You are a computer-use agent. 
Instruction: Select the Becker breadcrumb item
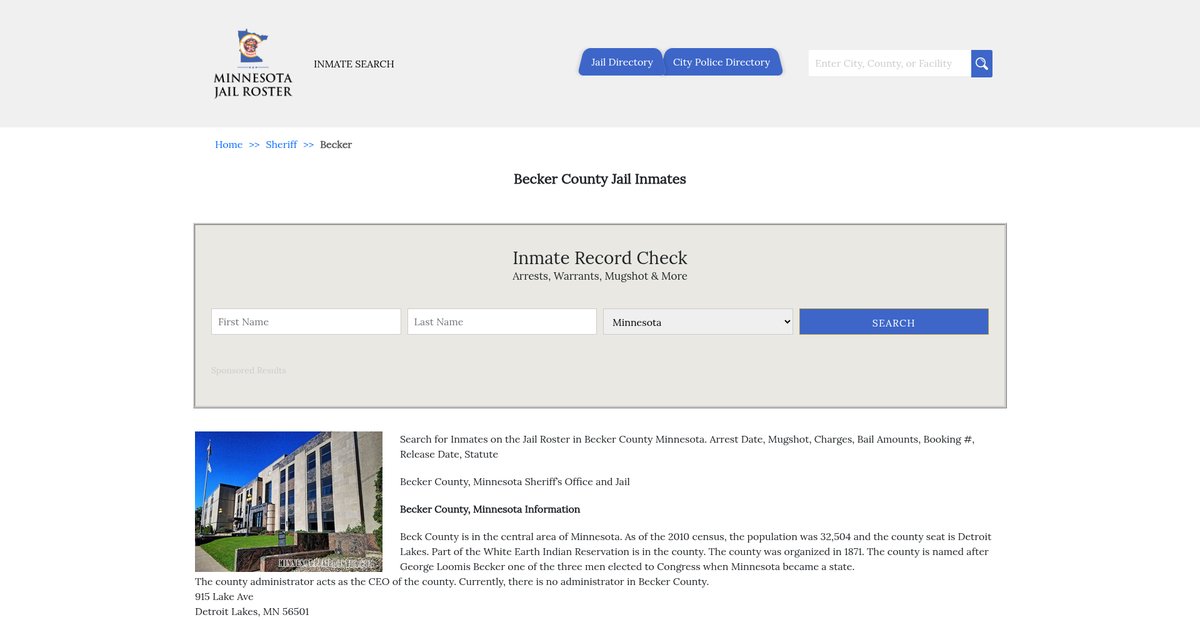(336, 145)
